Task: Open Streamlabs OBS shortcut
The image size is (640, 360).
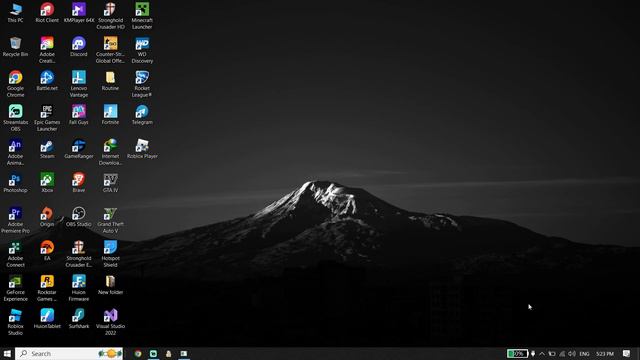Action: (16, 118)
